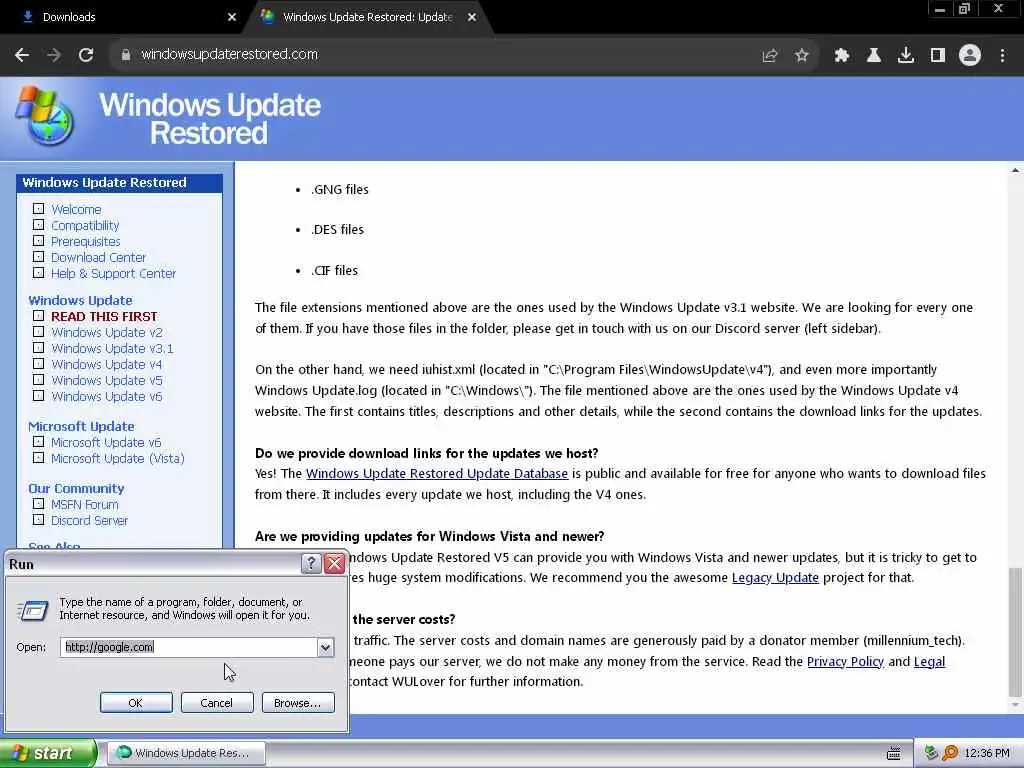Click the taskbar clock 12:36 PM

[986, 753]
